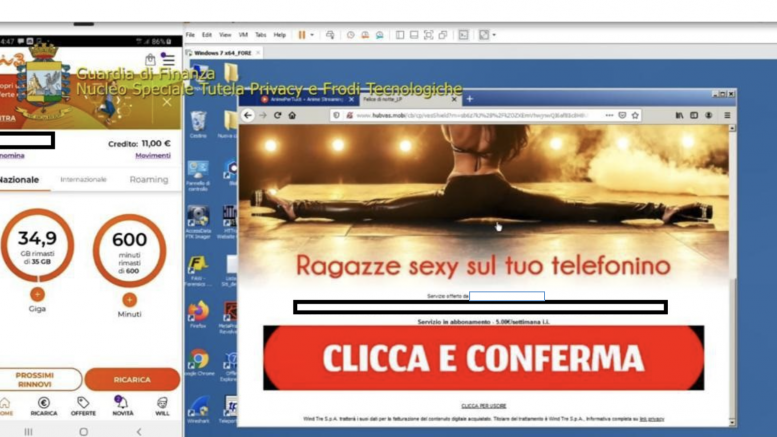Open the VM menu
This screenshot has width=777, height=437.
[x=243, y=35]
